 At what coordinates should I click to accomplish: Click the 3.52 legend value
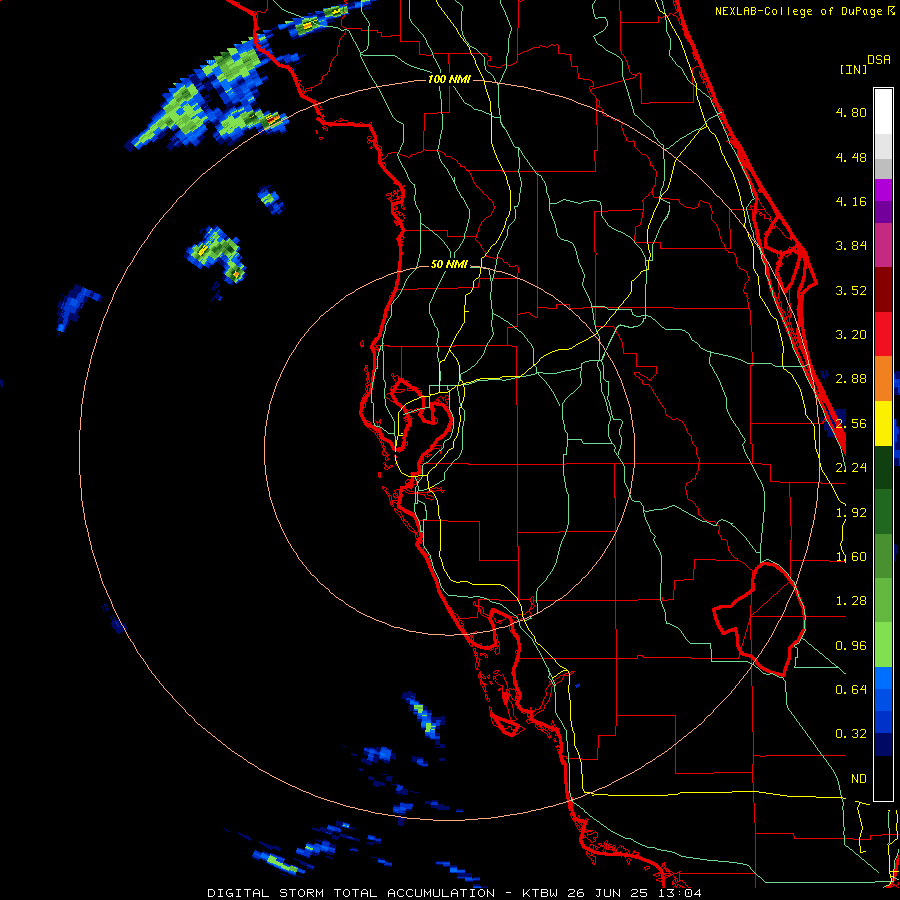pyautogui.click(x=851, y=290)
